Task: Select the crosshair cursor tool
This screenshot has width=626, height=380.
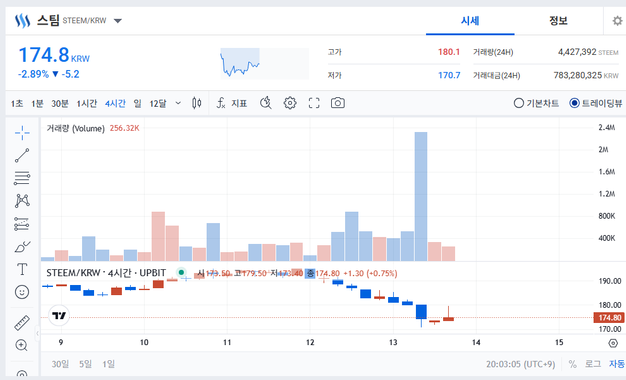Action: point(22,133)
